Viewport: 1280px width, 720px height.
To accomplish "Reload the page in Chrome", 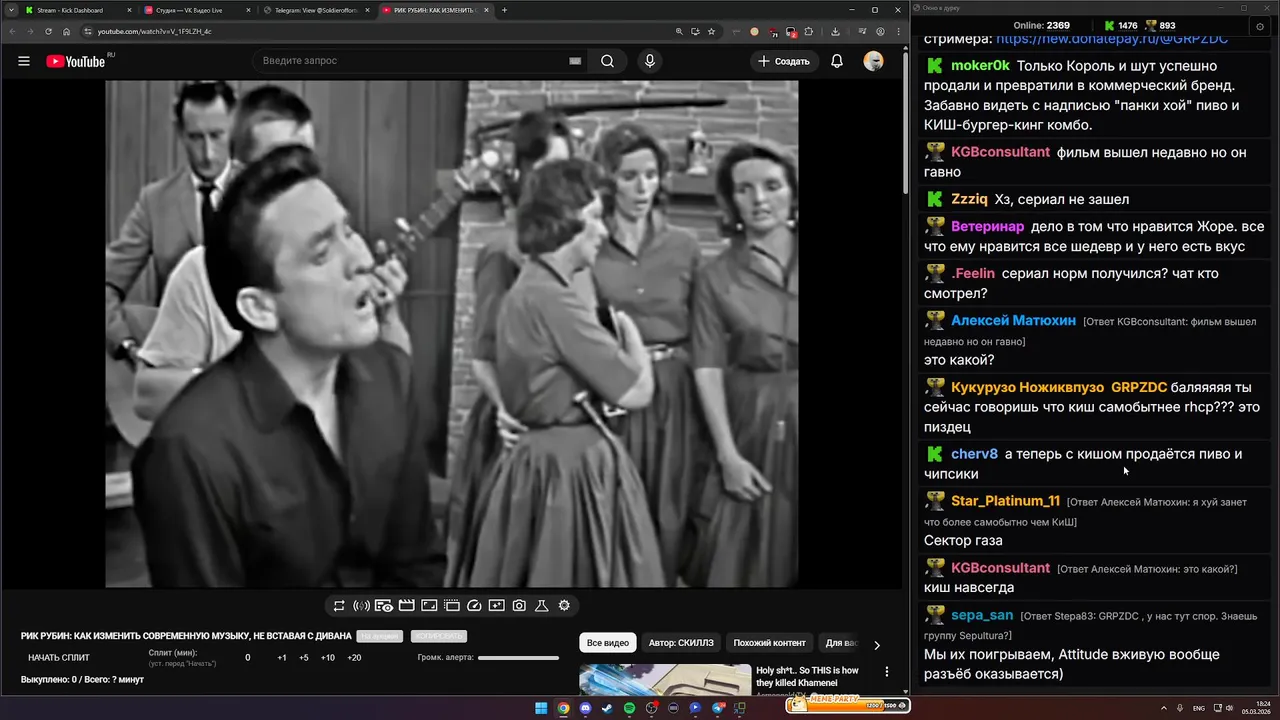I will pyautogui.click(x=48, y=31).
